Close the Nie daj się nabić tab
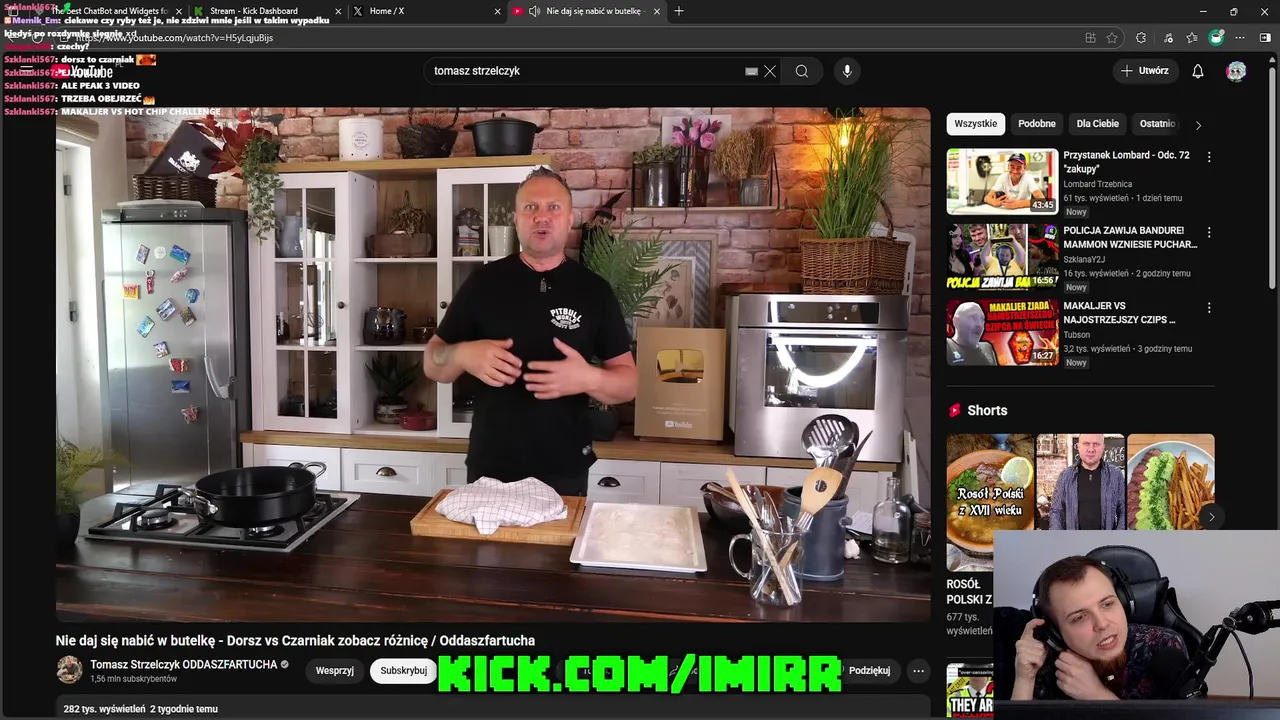Viewport: 1280px width, 720px height. pyautogui.click(x=657, y=11)
